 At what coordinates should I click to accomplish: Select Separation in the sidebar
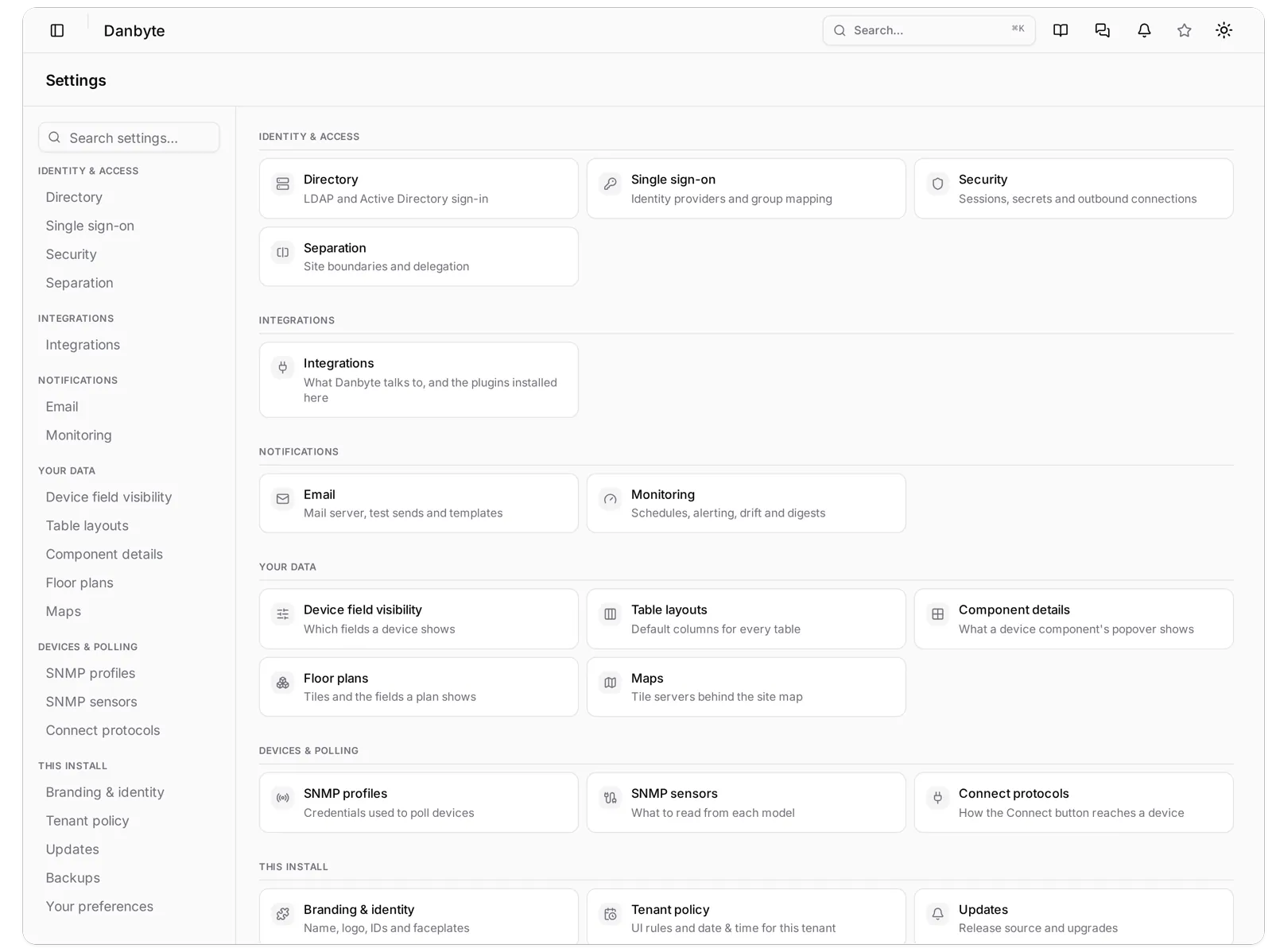tap(79, 283)
